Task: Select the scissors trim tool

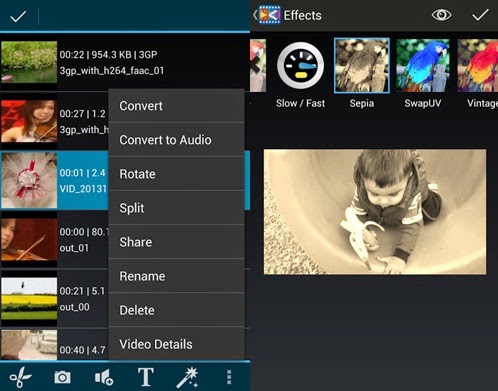Action: pyautogui.click(x=20, y=377)
